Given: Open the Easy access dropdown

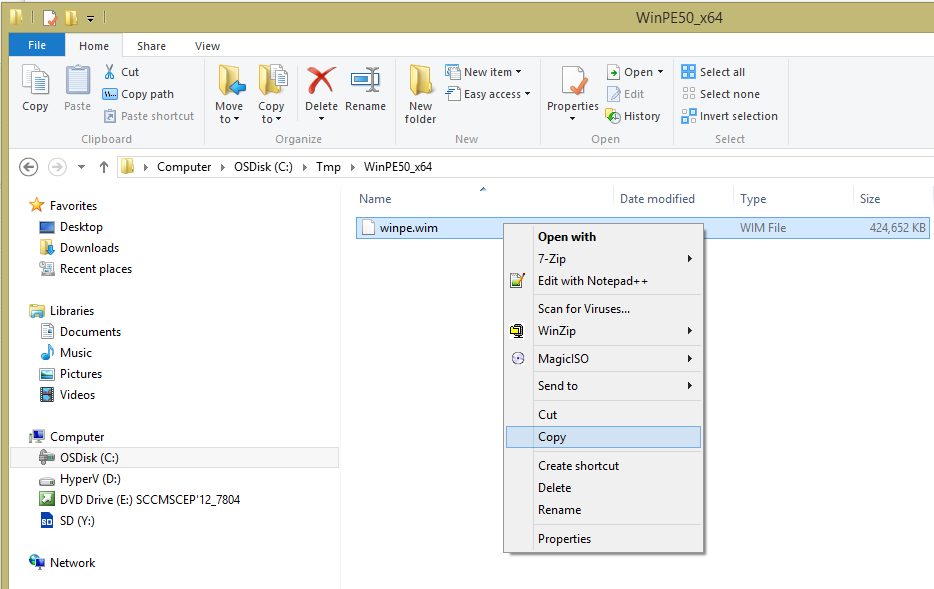Looking at the screenshot, I should coord(488,94).
